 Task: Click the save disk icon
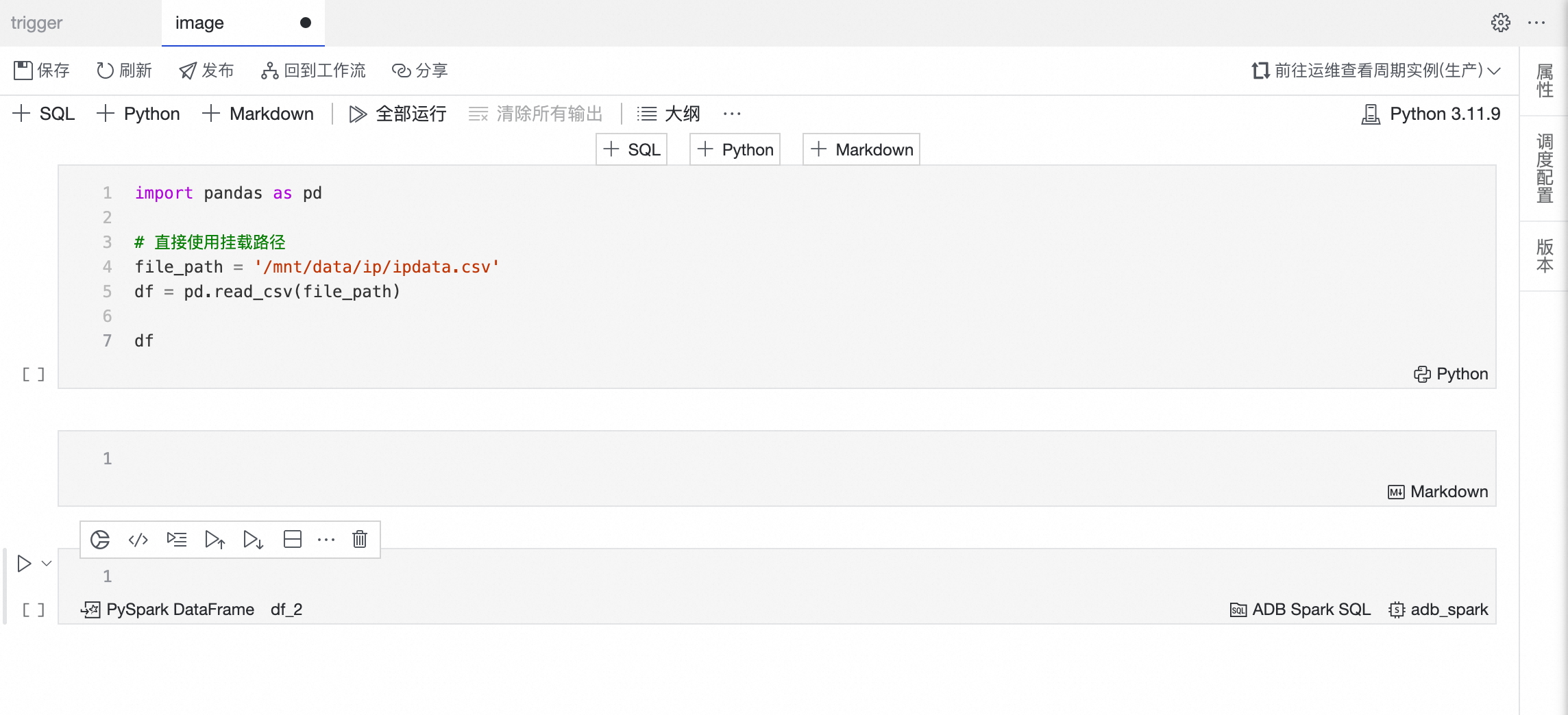click(23, 71)
